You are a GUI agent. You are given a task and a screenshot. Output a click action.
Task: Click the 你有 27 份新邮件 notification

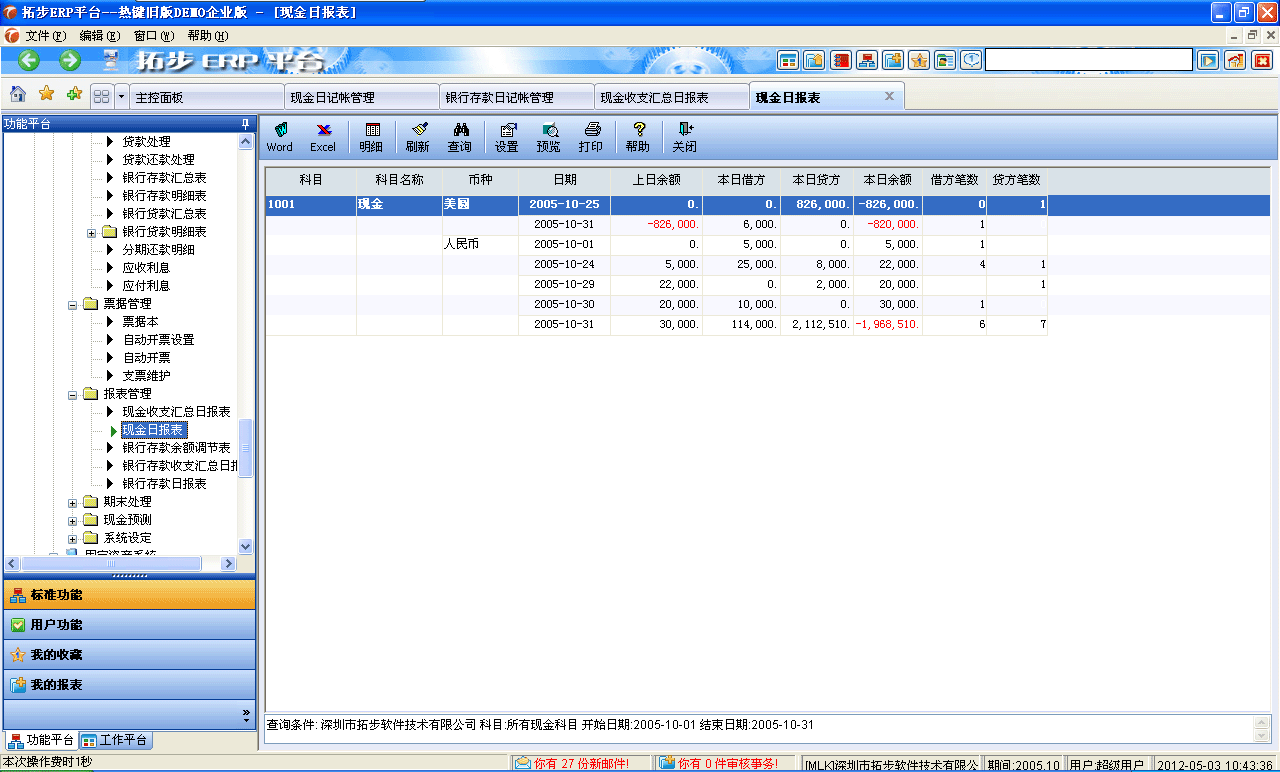coord(575,761)
